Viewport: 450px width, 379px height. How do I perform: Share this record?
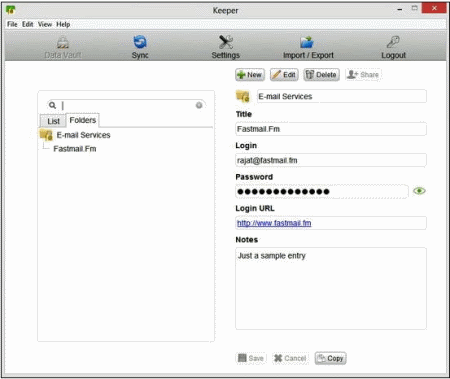363,75
